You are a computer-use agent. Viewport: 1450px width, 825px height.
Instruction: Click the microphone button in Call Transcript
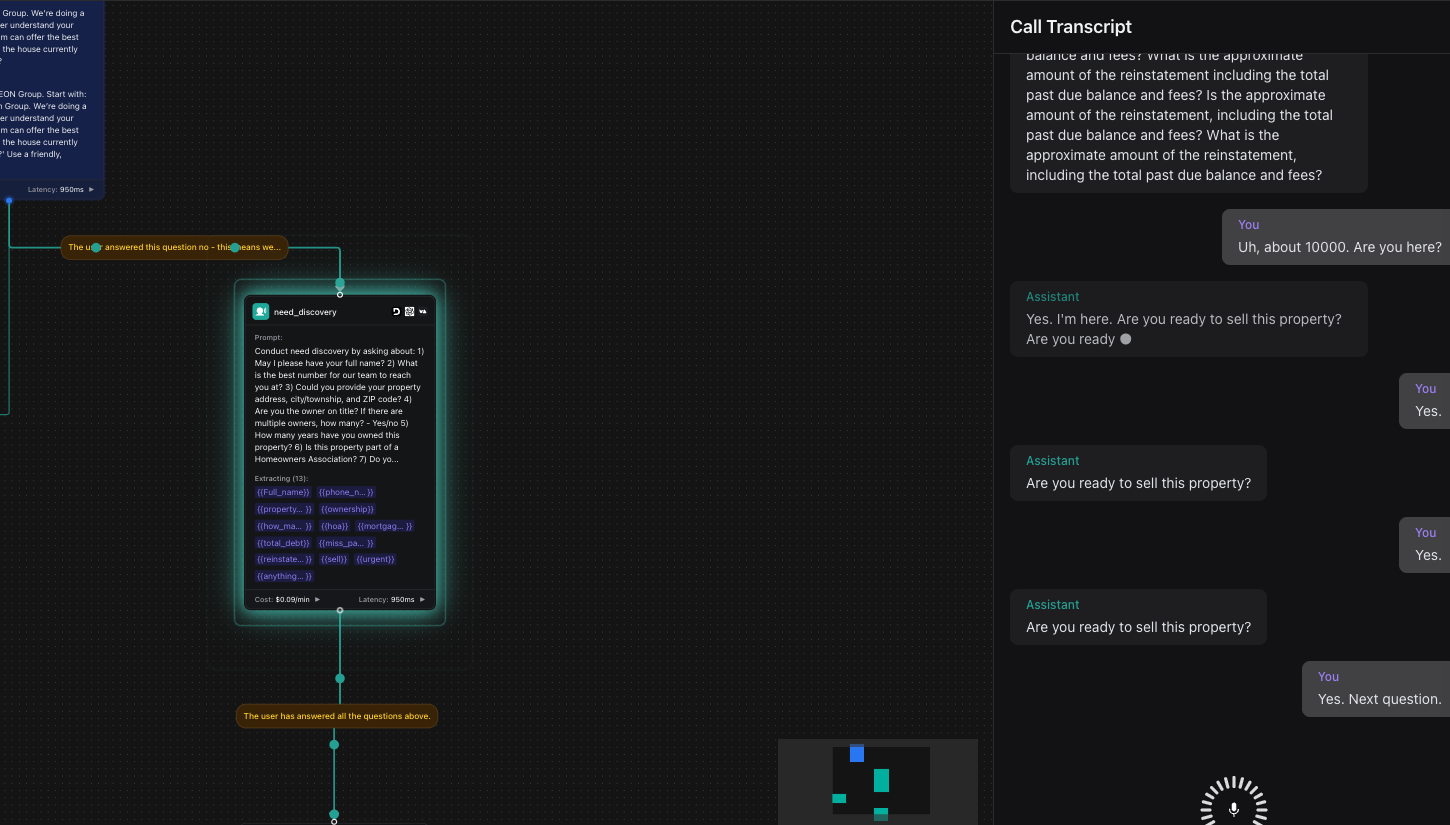(x=1234, y=808)
